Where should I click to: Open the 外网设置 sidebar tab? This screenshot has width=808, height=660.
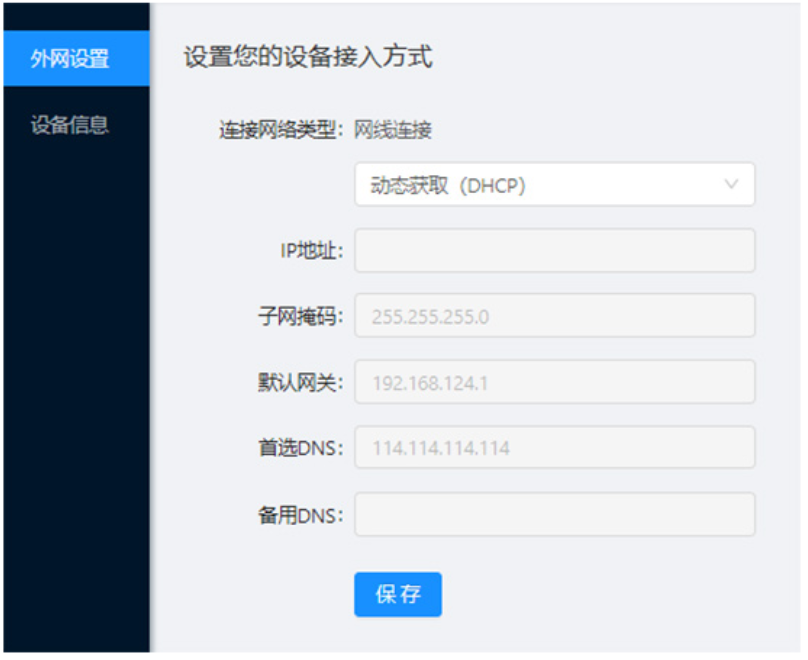(76, 58)
